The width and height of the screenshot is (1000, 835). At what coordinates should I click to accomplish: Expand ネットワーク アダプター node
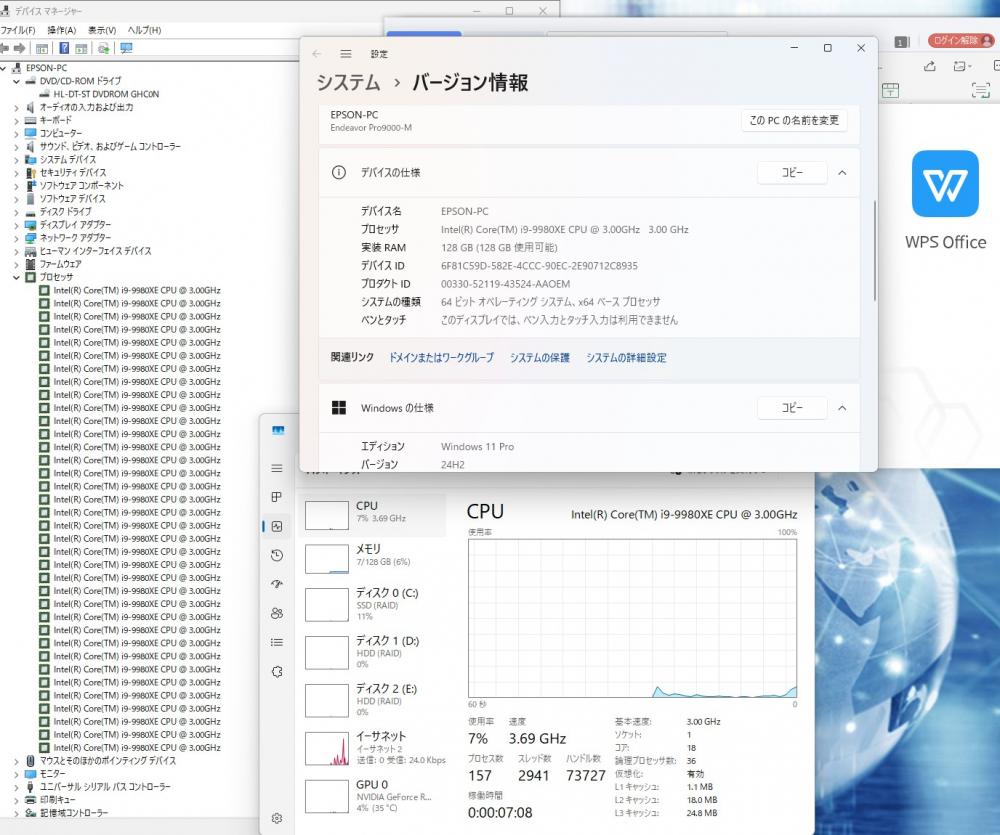click(17, 238)
